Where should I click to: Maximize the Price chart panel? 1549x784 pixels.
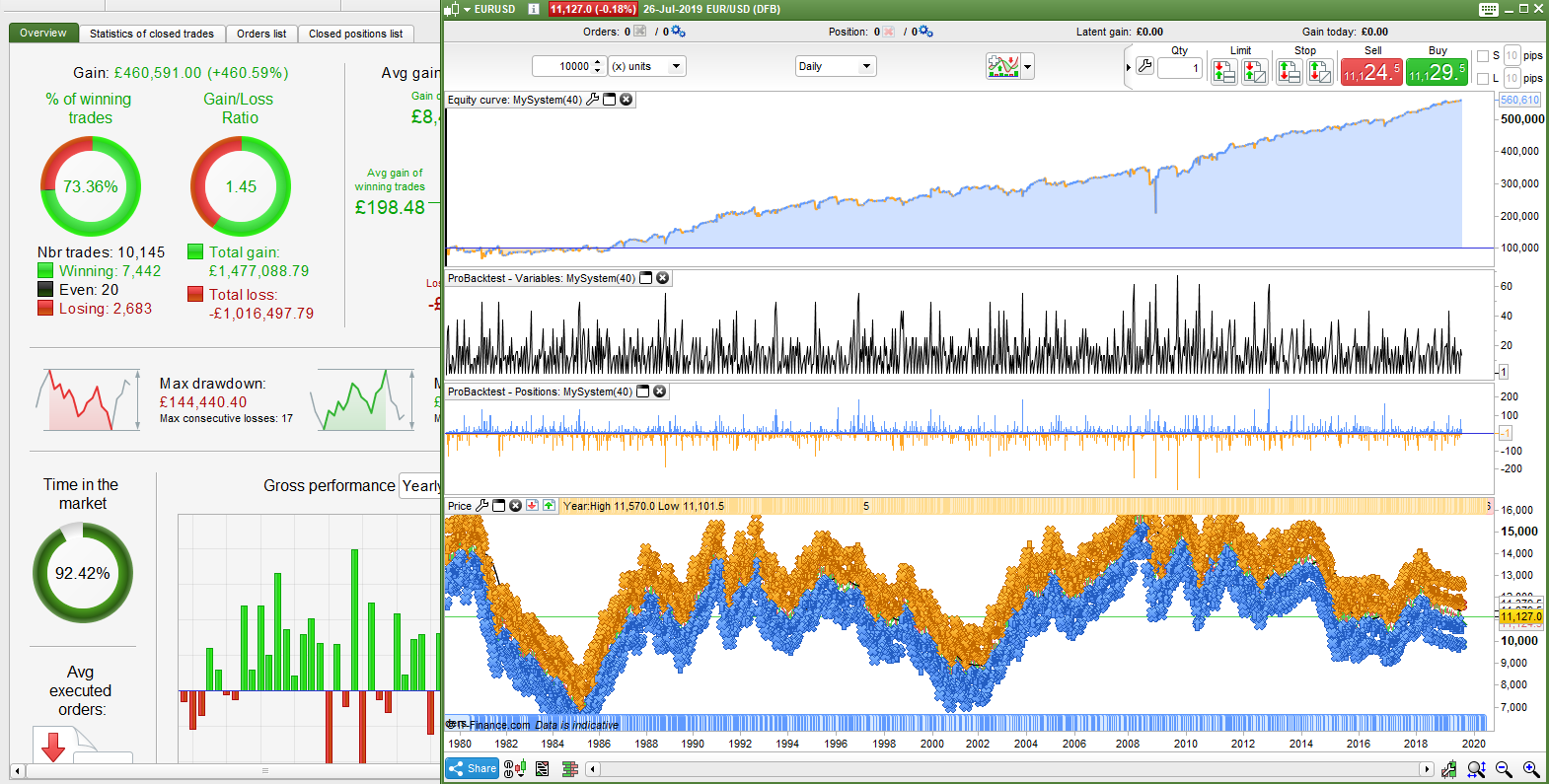499,506
